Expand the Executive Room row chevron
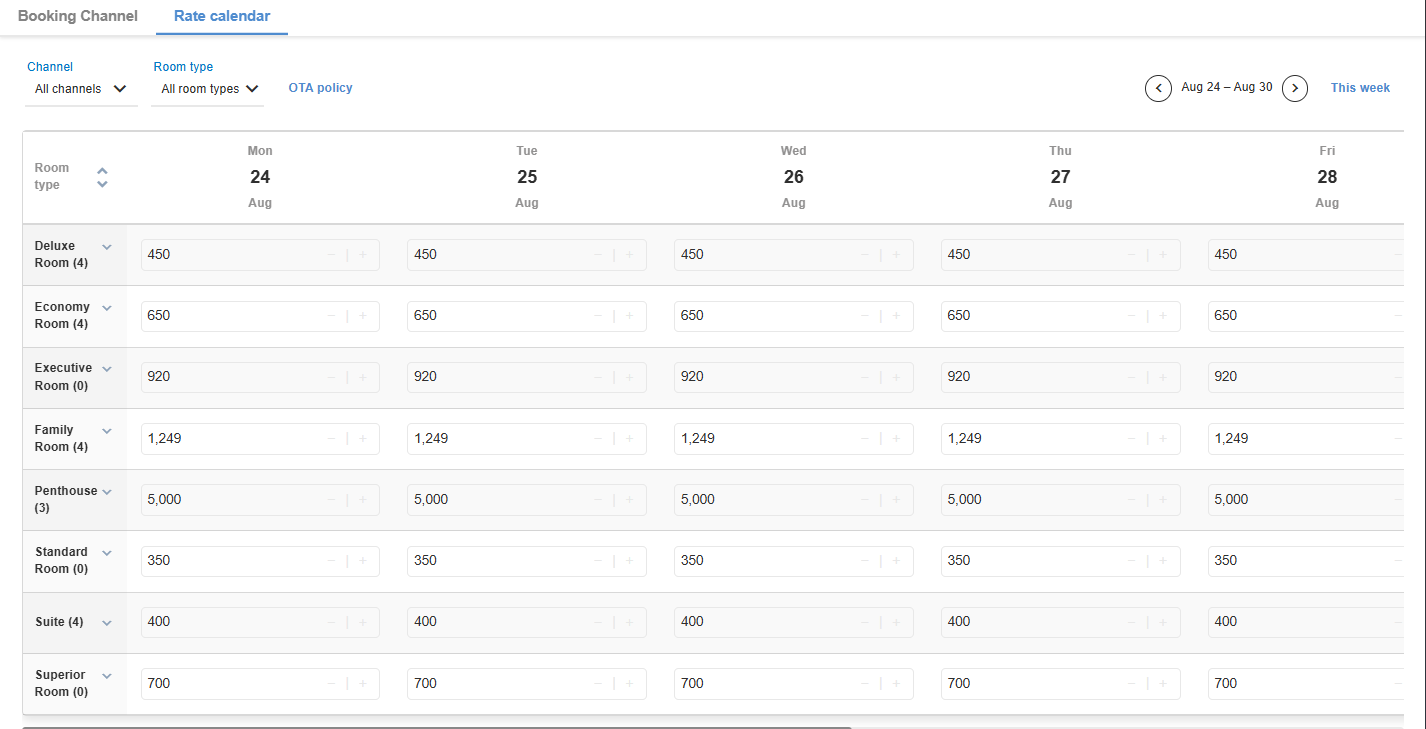 pos(107,369)
